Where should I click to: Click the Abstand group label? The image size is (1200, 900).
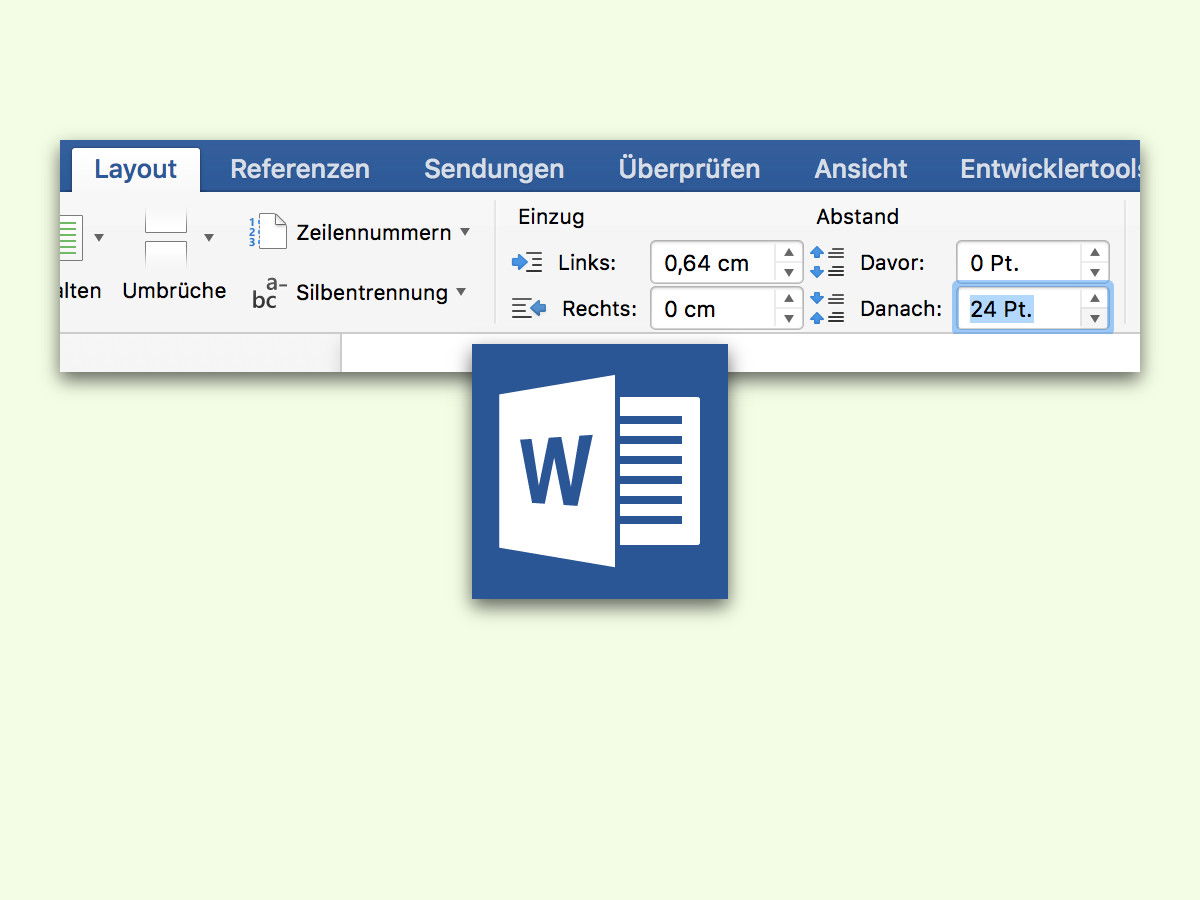tap(857, 217)
